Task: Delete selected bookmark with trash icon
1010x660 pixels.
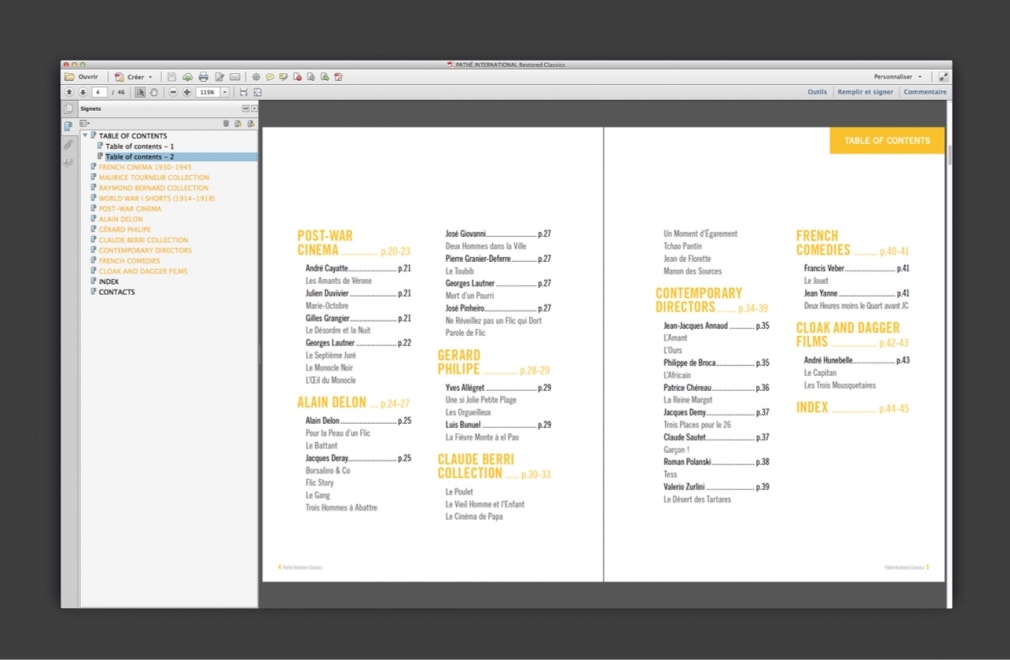Action: tap(226, 123)
